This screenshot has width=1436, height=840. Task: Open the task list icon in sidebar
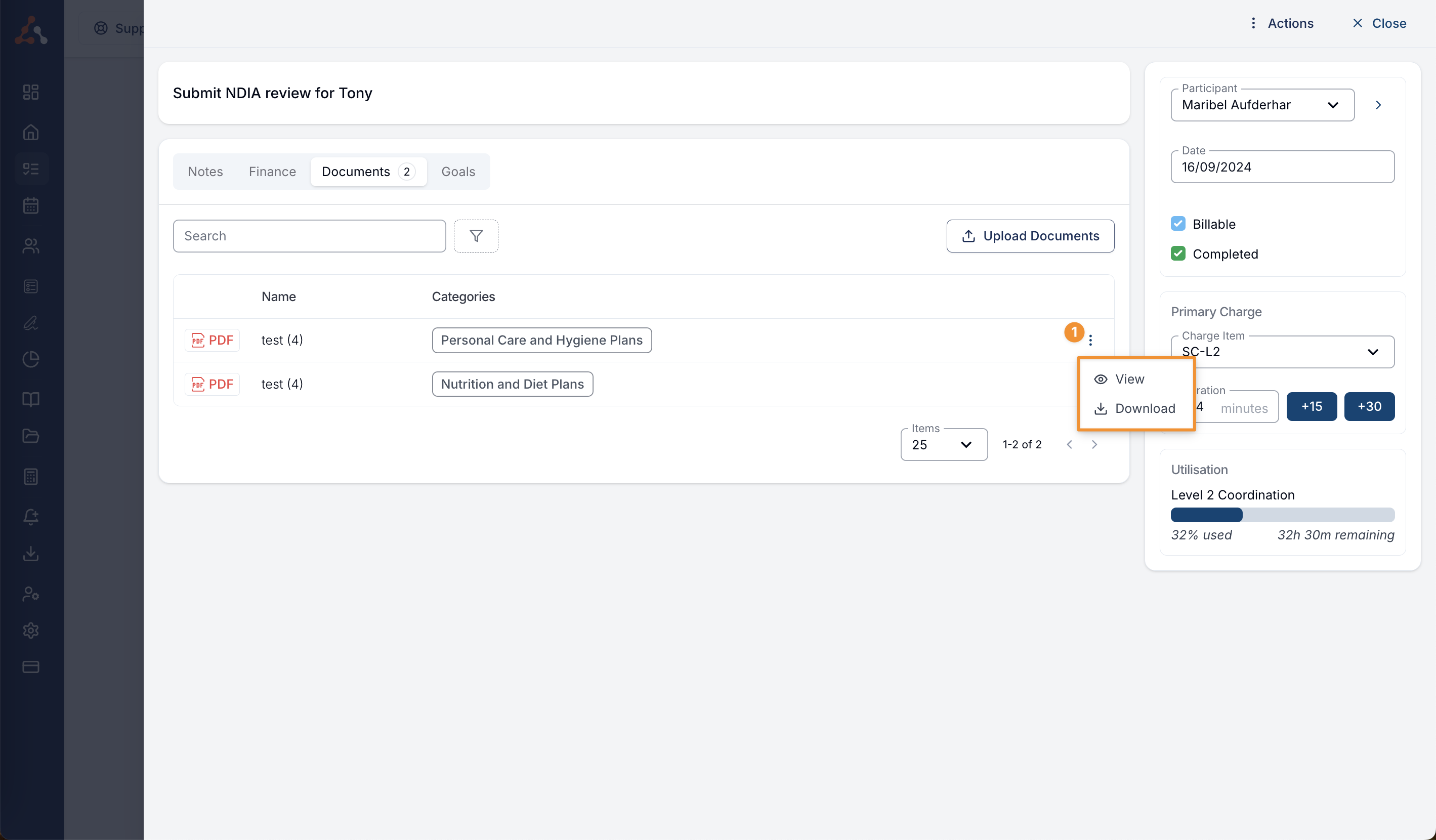pyautogui.click(x=31, y=169)
